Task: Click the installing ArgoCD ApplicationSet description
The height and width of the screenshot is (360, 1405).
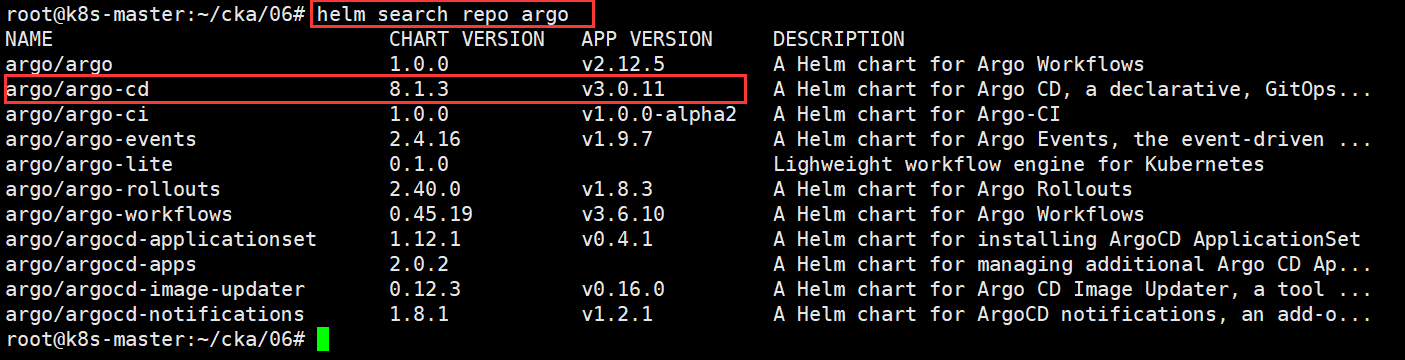Action: coord(1067,240)
